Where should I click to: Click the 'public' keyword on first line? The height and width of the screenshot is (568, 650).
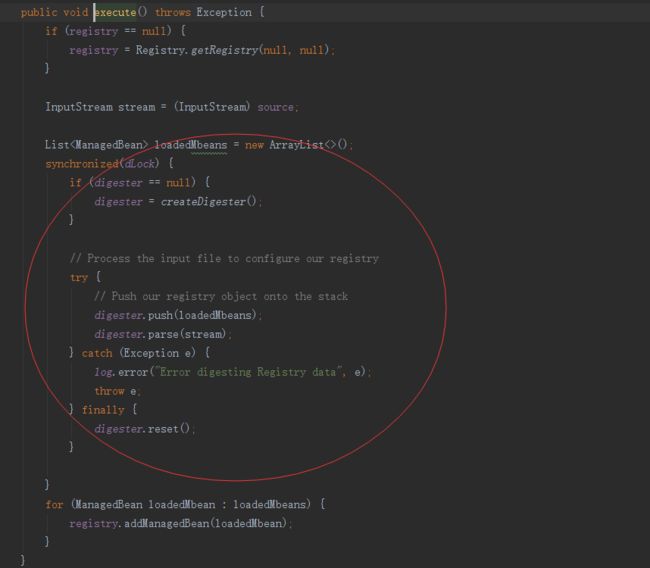coord(39,12)
